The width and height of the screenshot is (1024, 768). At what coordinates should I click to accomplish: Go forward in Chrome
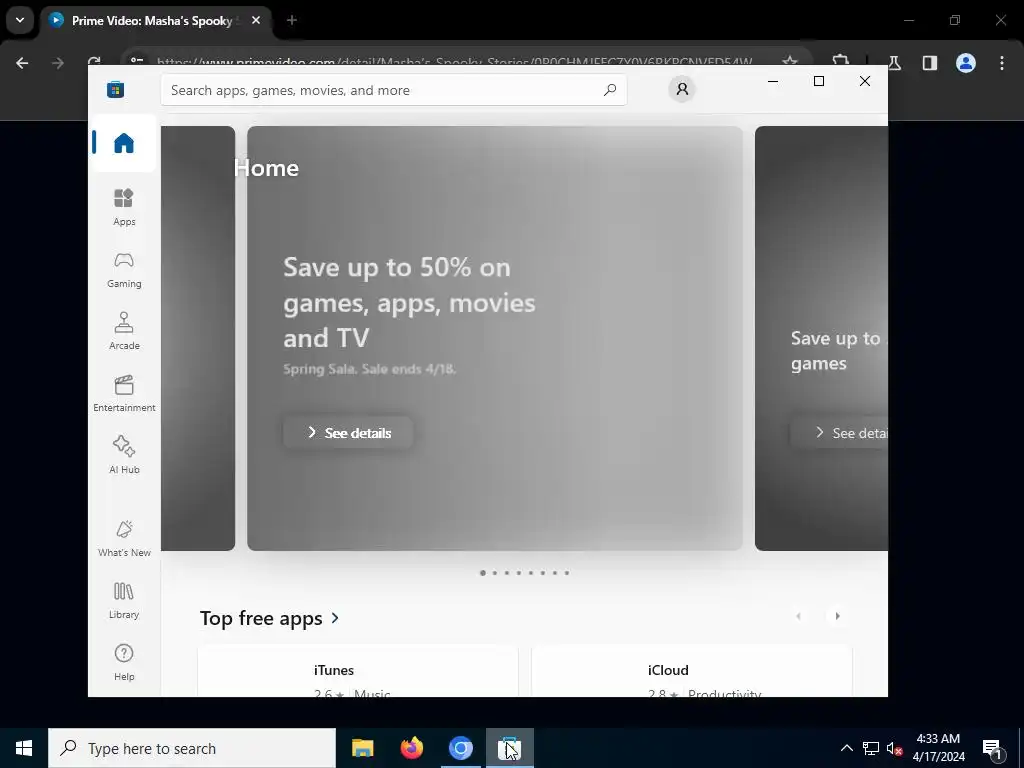point(57,63)
